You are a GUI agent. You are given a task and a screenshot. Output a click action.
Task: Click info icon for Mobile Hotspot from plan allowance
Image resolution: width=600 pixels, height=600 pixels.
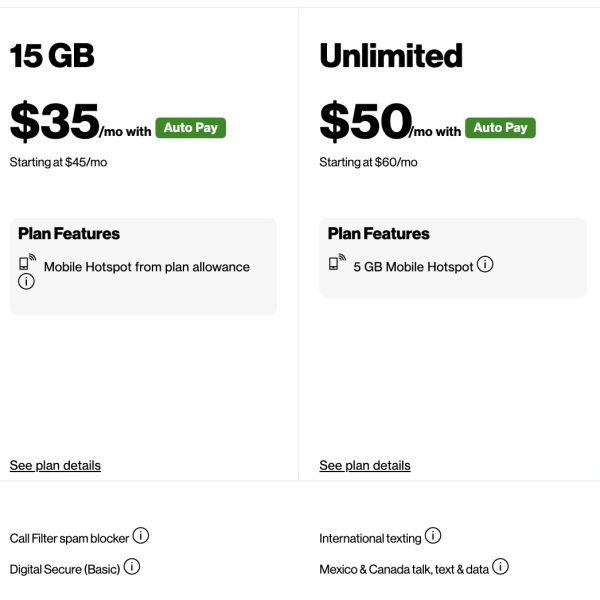tap(26, 282)
